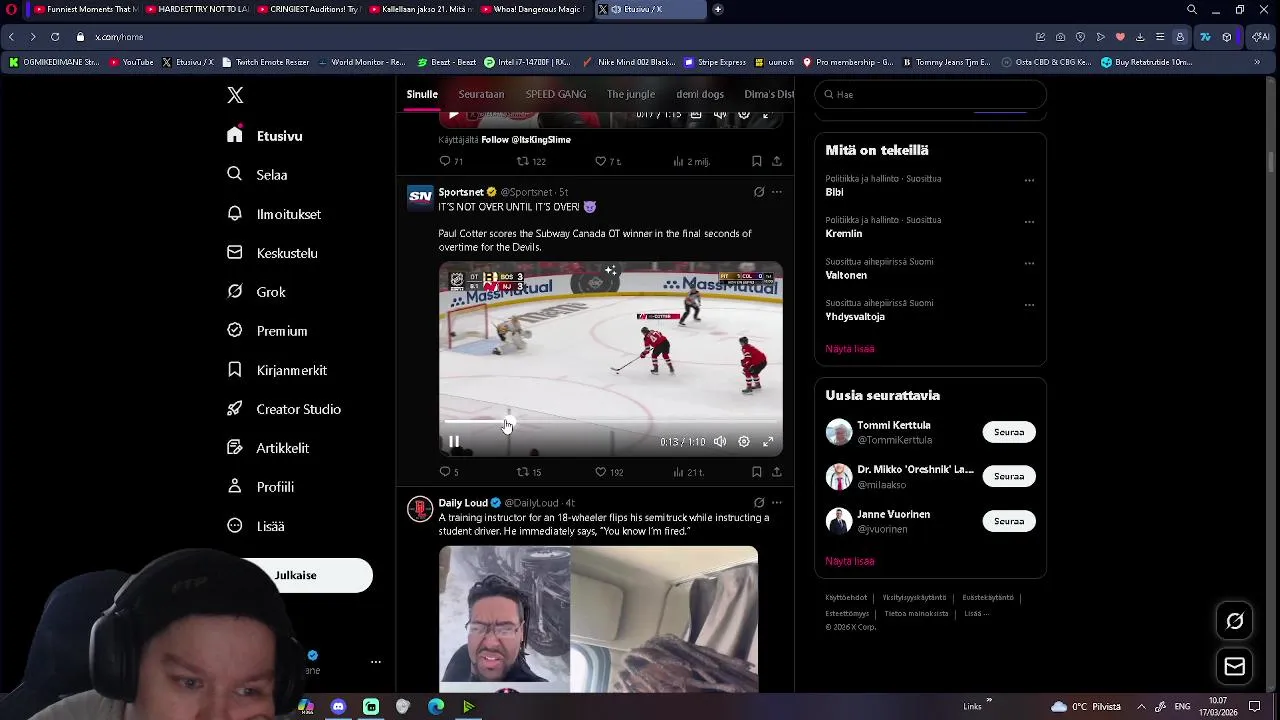Share the ItsKingSlime post
Screen dimensions: 1280x720
click(x=776, y=161)
